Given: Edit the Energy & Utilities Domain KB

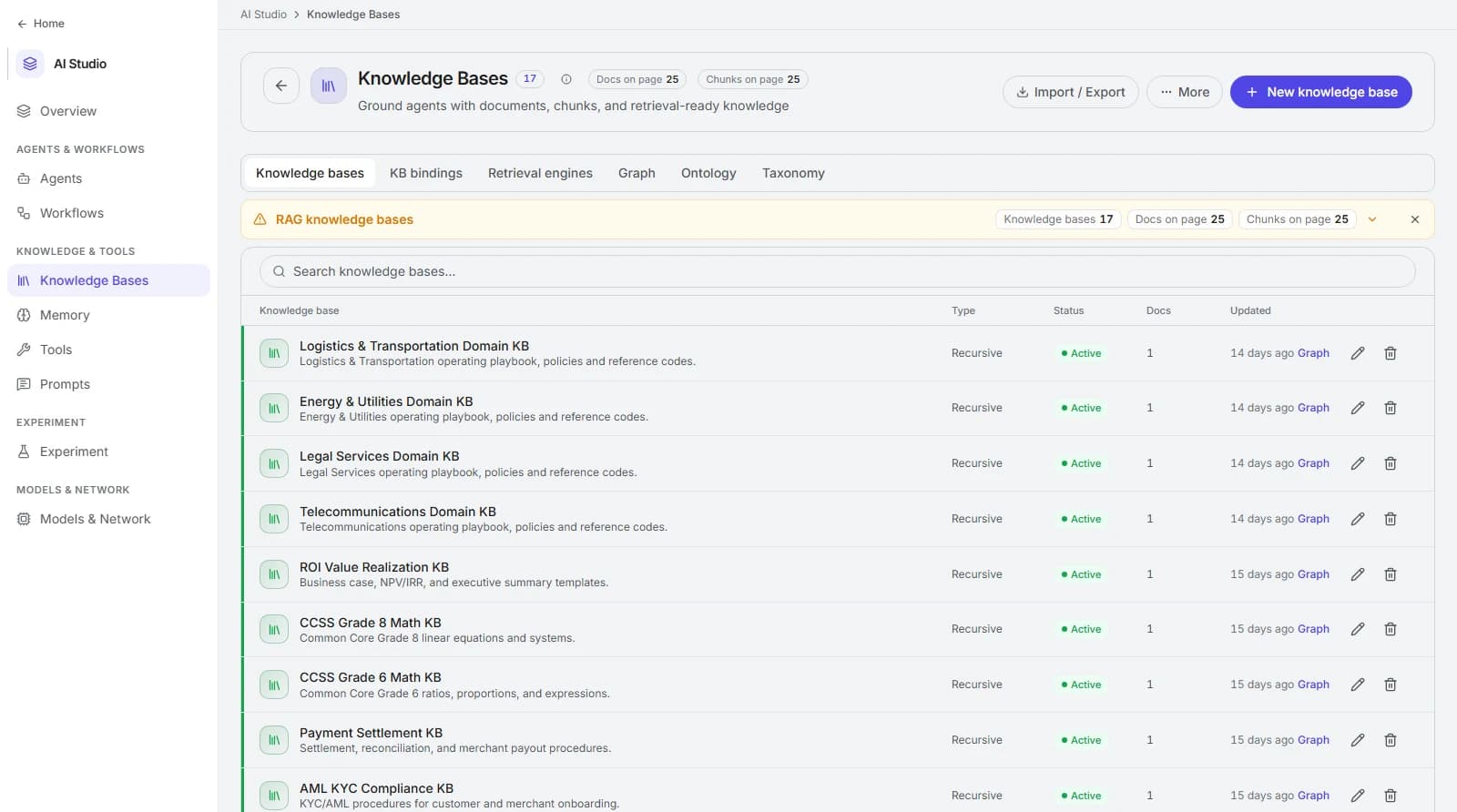Looking at the screenshot, I should 1358,408.
